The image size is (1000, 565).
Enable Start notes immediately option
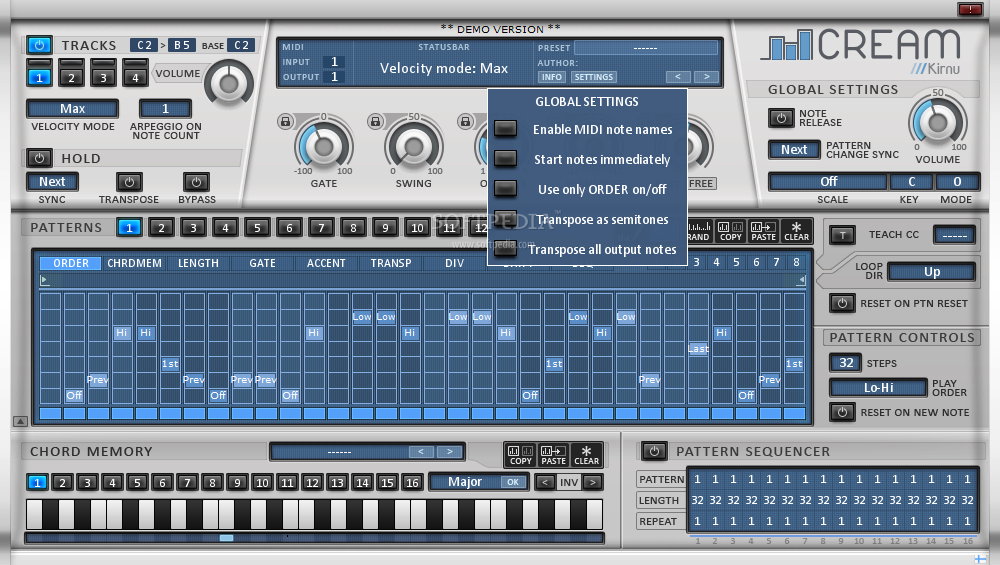point(506,158)
